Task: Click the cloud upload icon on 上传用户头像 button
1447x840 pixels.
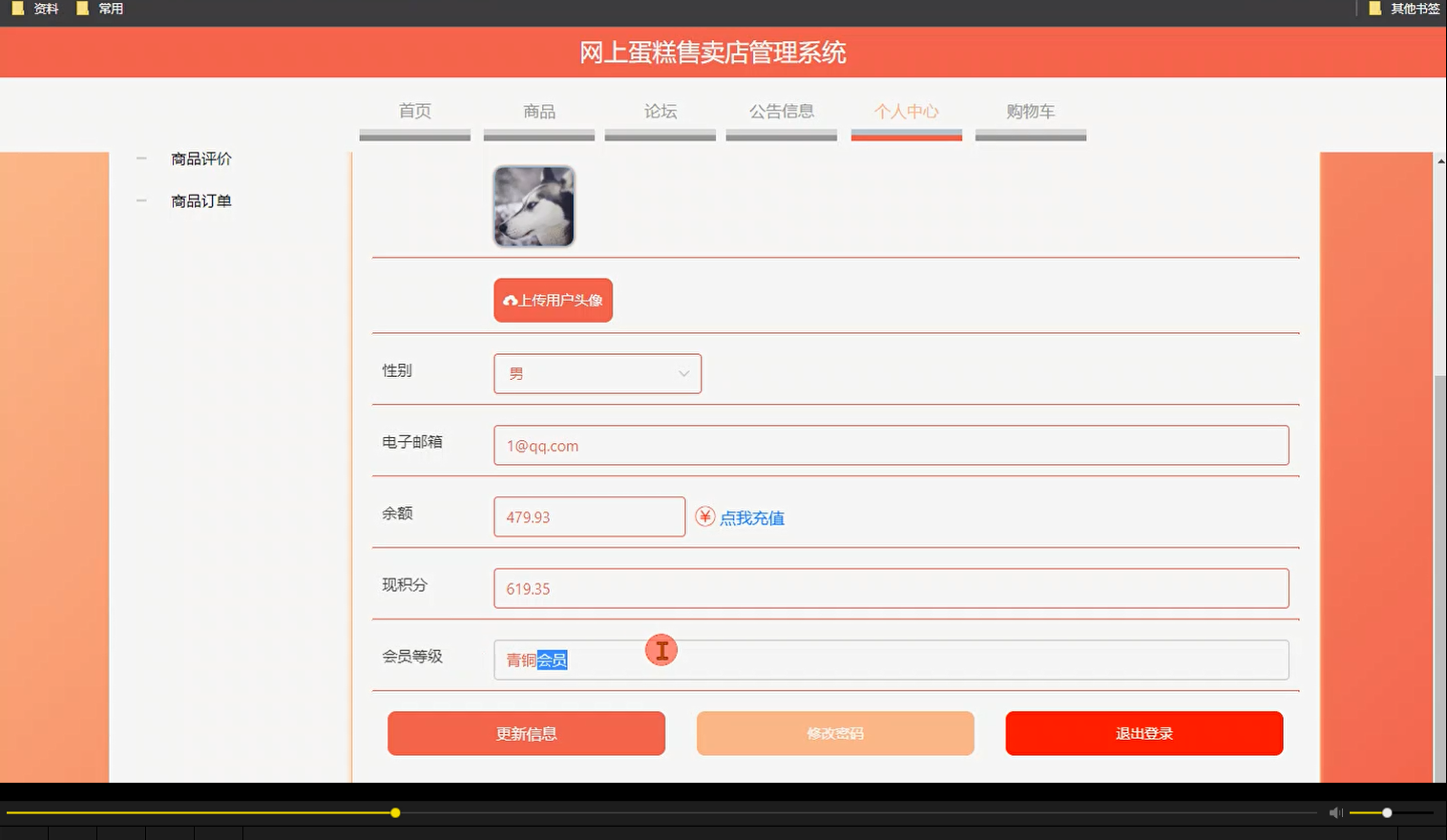Action: click(x=509, y=300)
